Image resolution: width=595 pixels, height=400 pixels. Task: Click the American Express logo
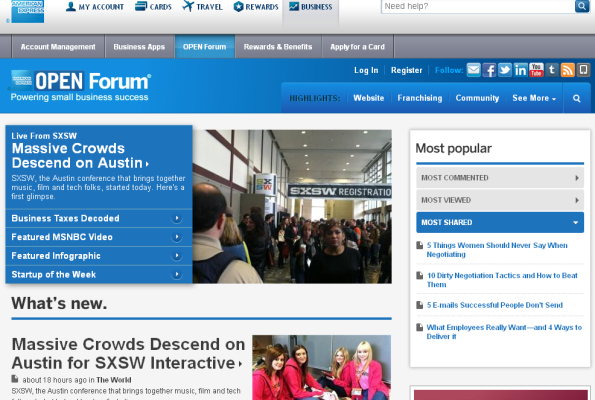coord(28,11)
